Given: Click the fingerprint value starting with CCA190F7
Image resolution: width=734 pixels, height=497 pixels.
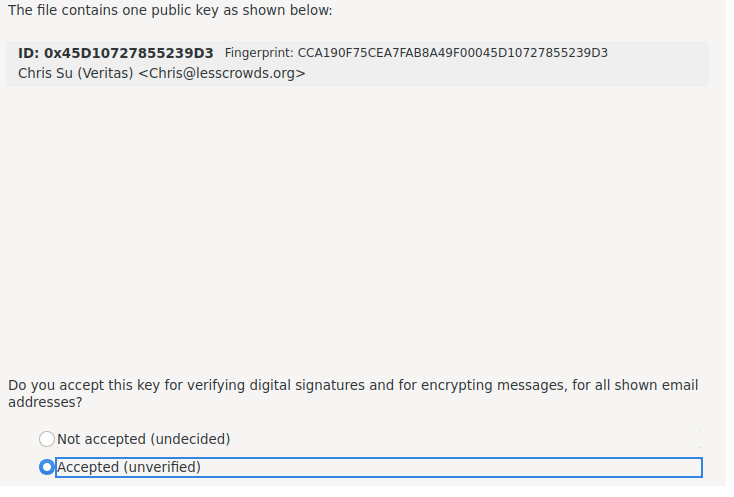Looking at the screenshot, I should (x=452, y=53).
